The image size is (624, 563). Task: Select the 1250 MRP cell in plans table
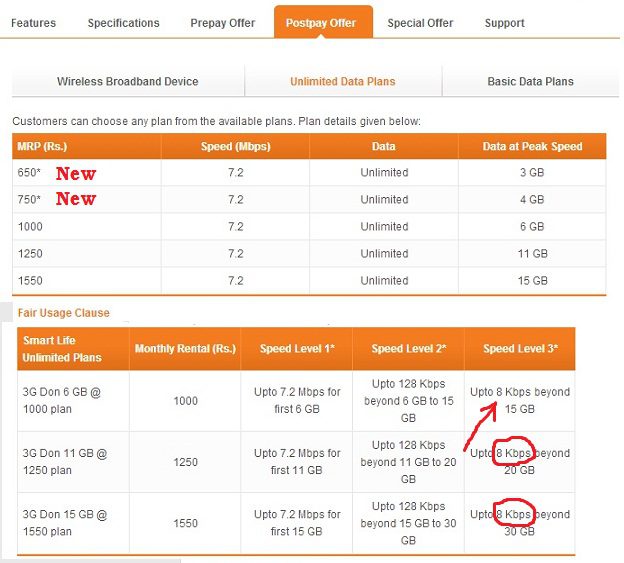pyautogui.click(x=86, y=253)
